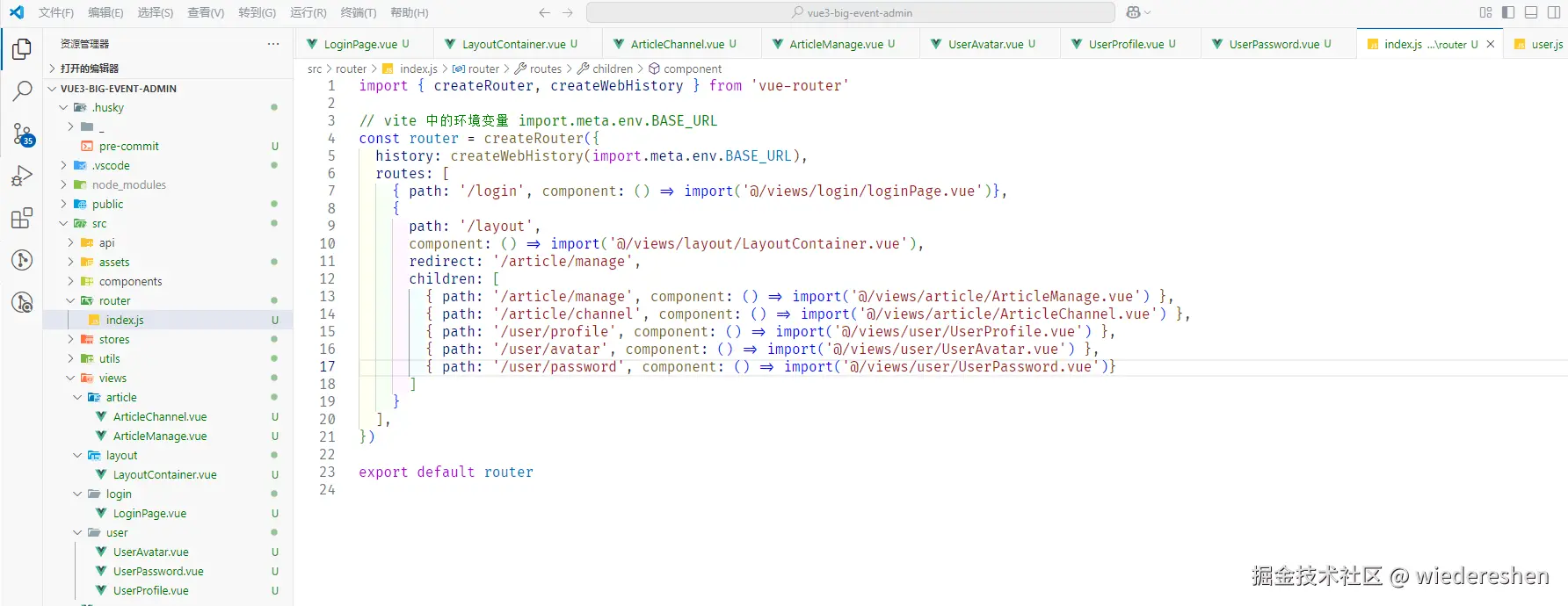Click the 'component' breadcrumb segment

(685, 69)
